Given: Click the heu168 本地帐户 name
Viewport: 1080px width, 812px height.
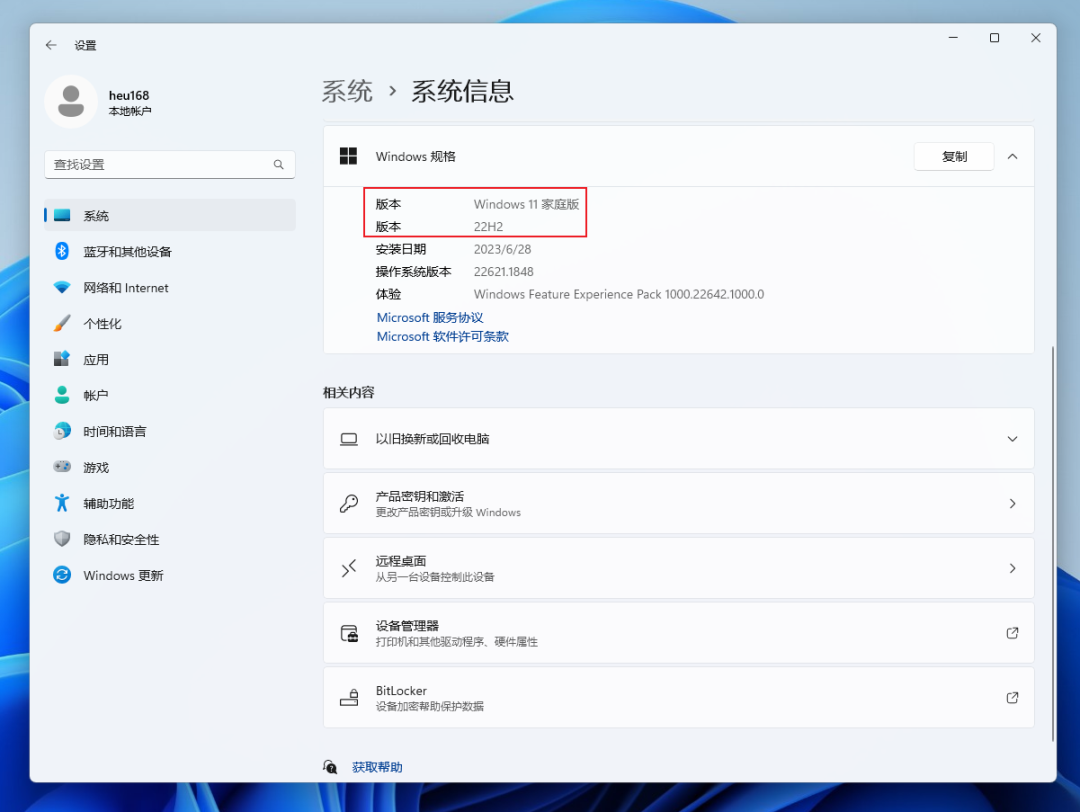Looking at the screenshot, I should [x=129, y=102].
